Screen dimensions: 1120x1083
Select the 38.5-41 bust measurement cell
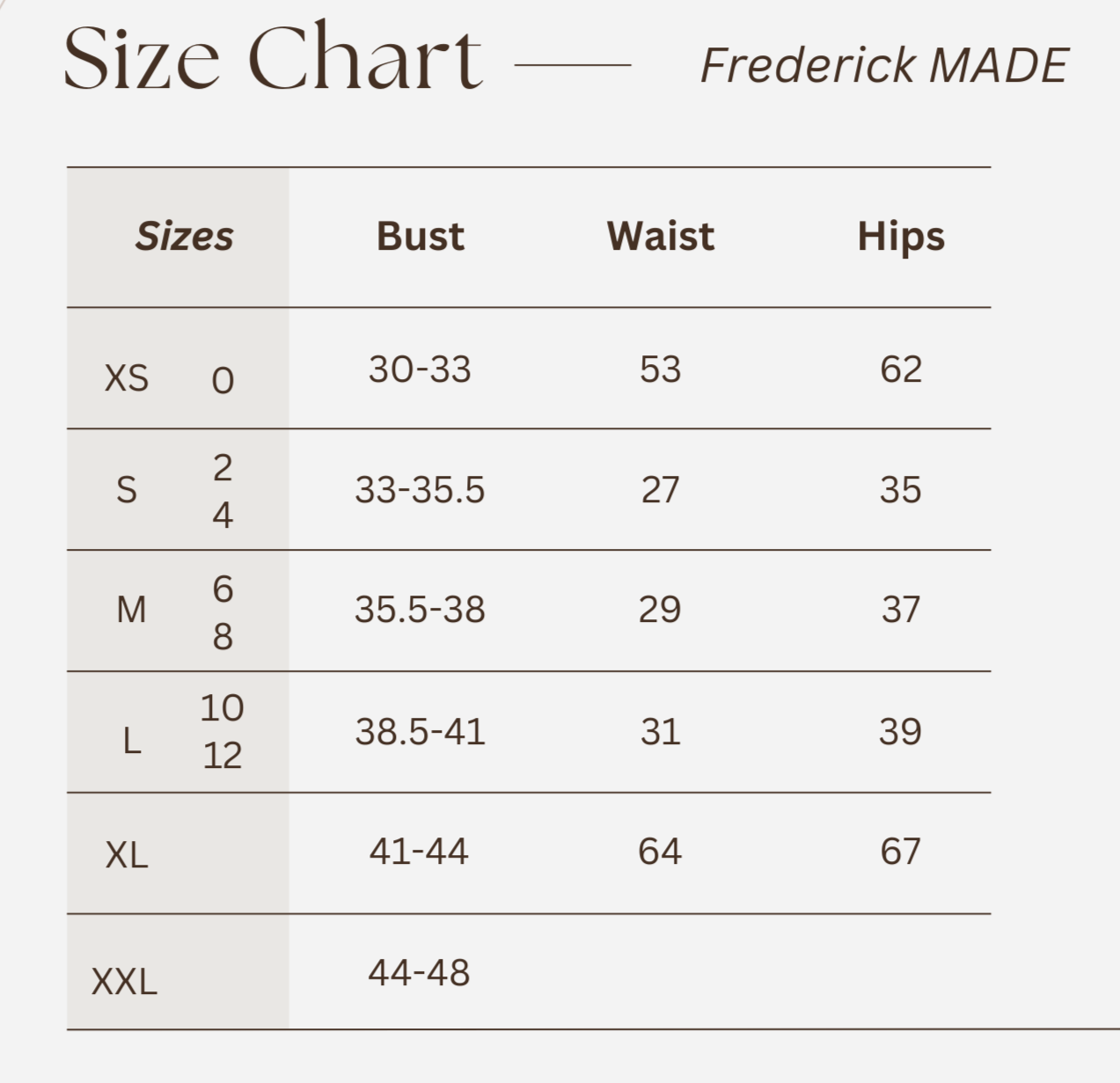(x=420, y=732)
